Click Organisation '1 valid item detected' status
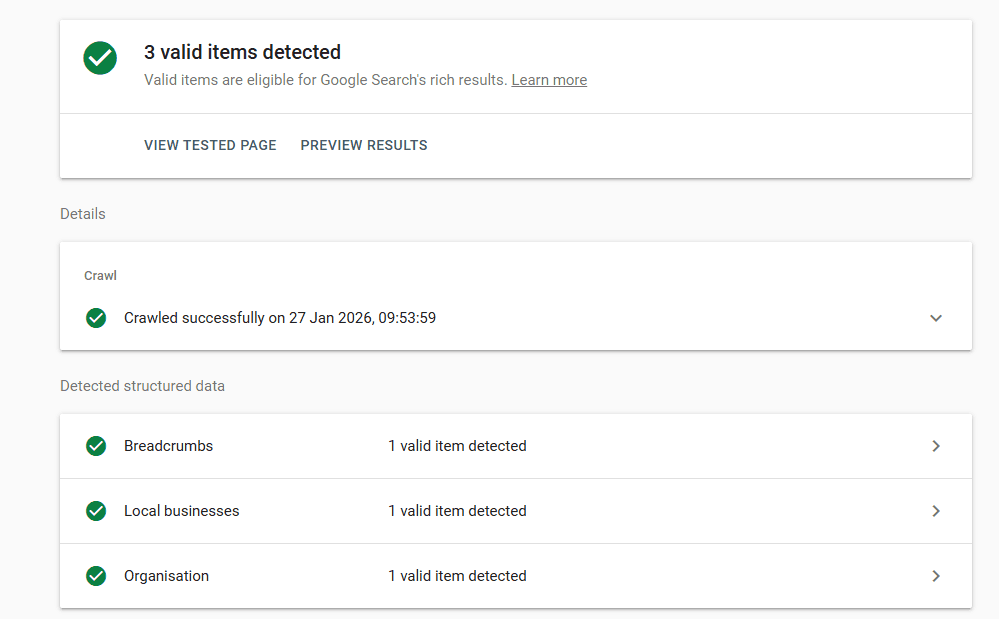Image resolution: width=999 pixels, height=619 pixels. [x=457, y=576]
